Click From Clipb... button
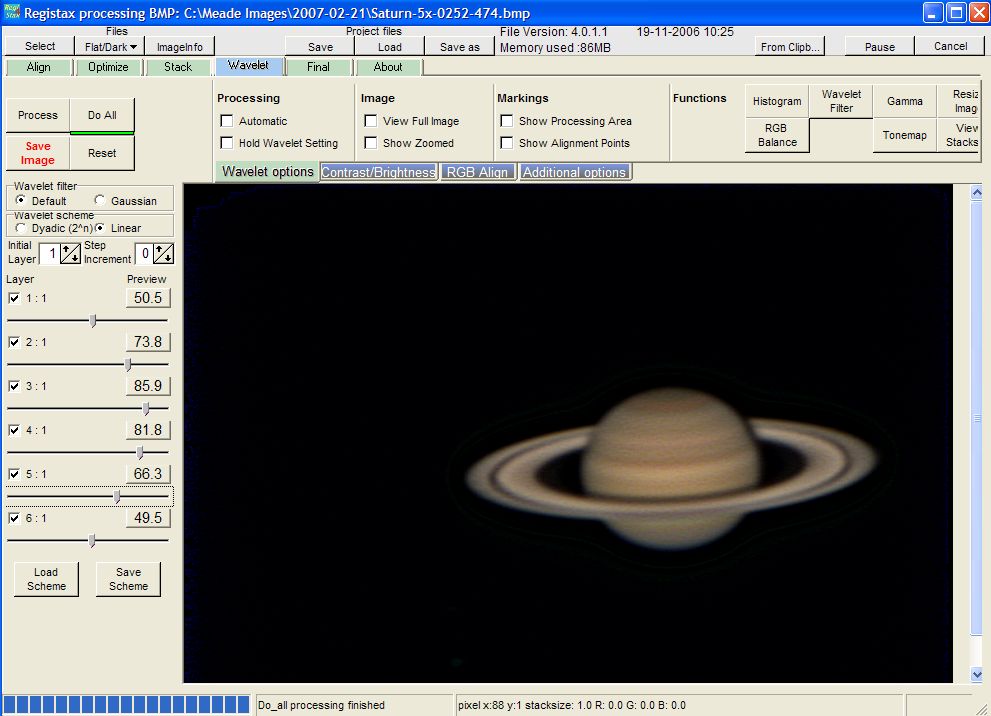The width and height of the screenshot is (991, 716). point(790,47)
